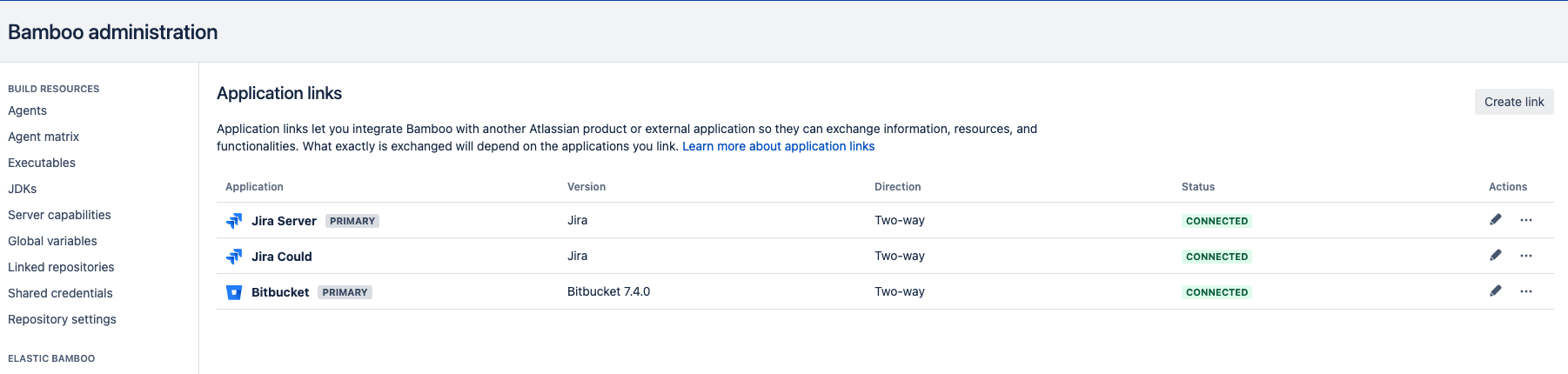Open Learn more about application links

pos(778,146)
